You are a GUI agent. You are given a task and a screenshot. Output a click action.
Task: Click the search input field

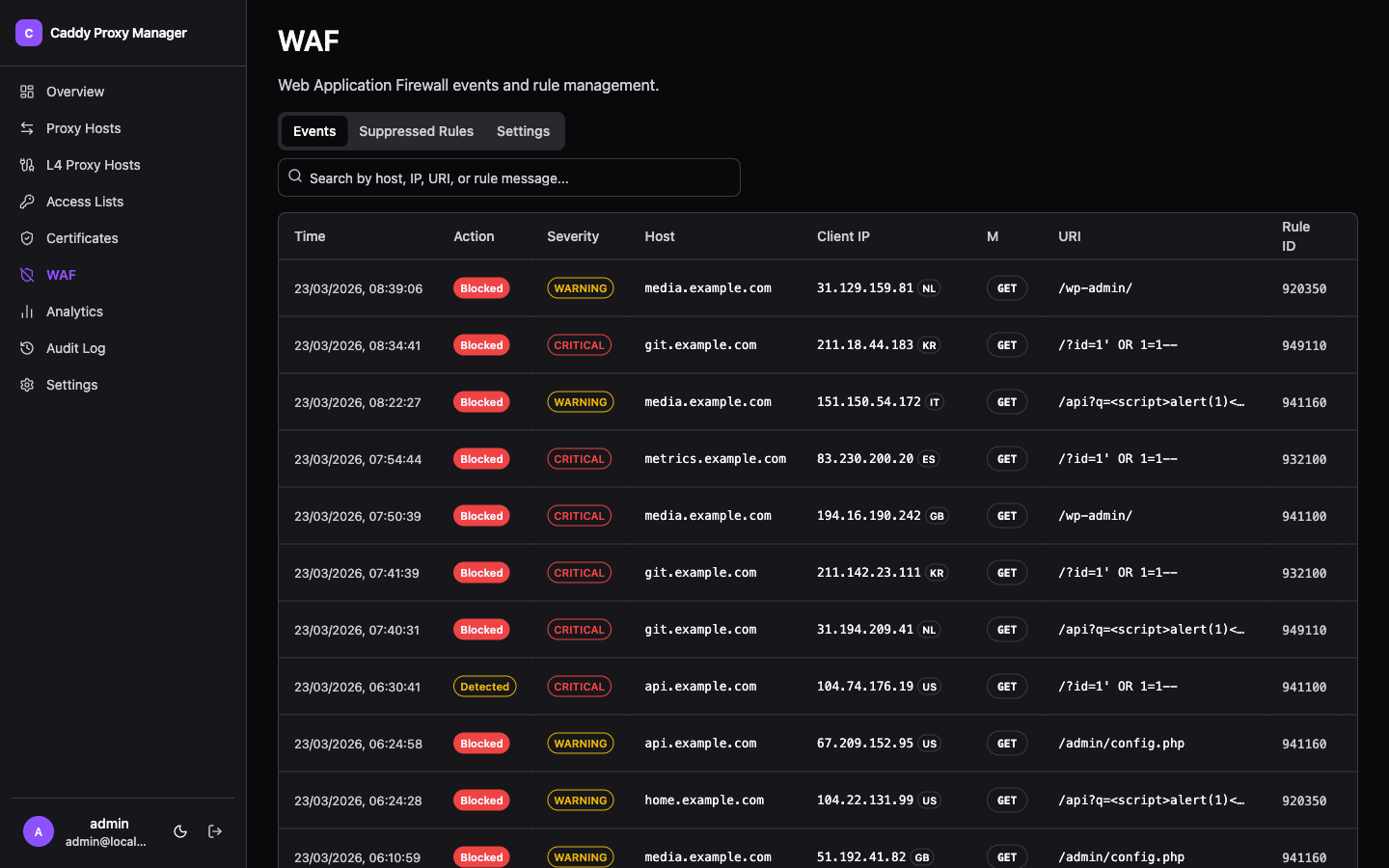(x=509, y=177)
